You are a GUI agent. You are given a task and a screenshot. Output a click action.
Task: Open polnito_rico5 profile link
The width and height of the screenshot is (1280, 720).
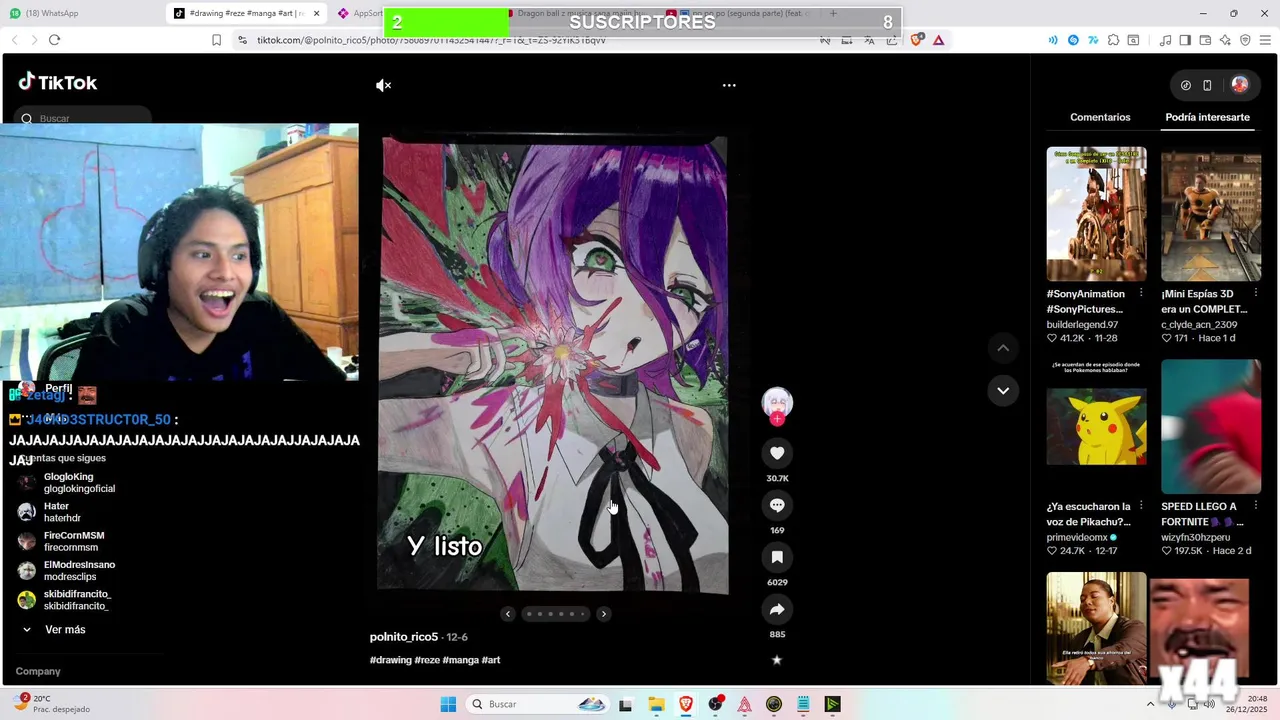click(404, 637)
